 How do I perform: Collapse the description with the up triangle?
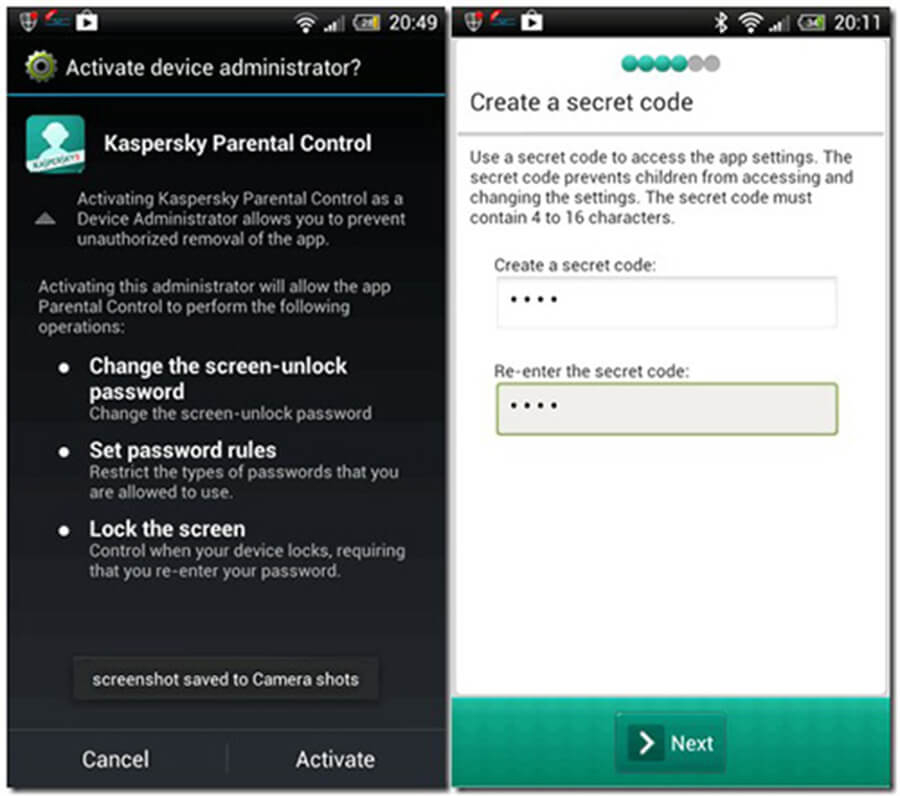click(x=45, y=218)
